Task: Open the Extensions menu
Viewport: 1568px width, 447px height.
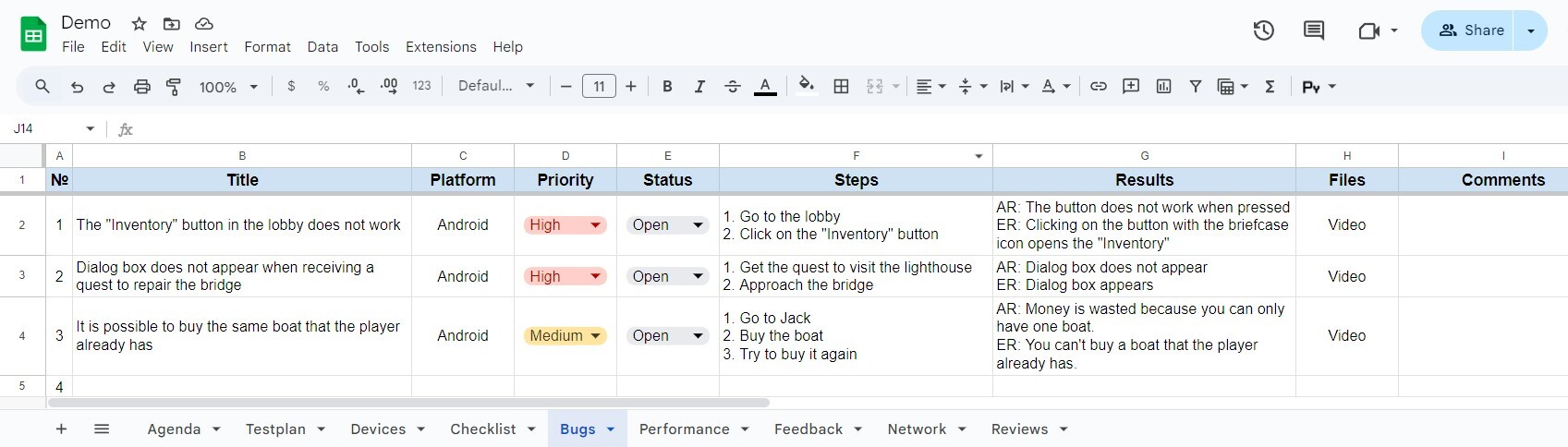Action: [441, 47]
